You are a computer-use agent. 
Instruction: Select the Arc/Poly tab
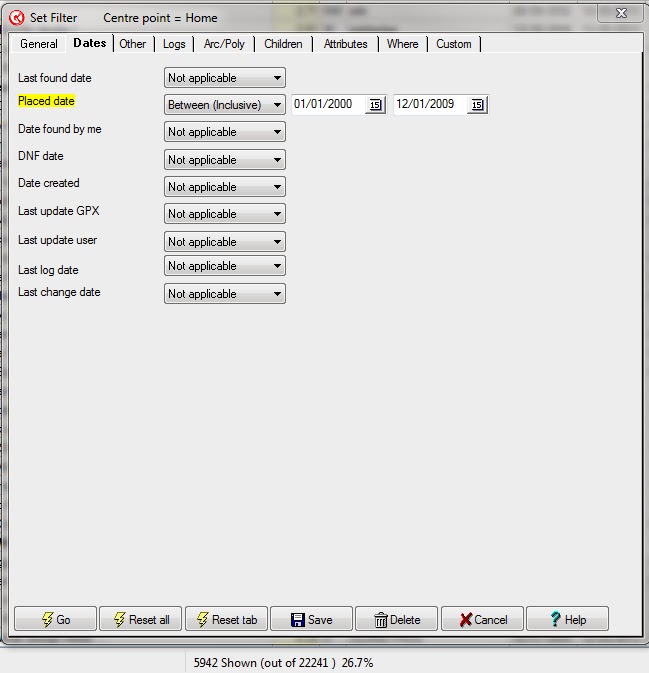coord(224,44)
